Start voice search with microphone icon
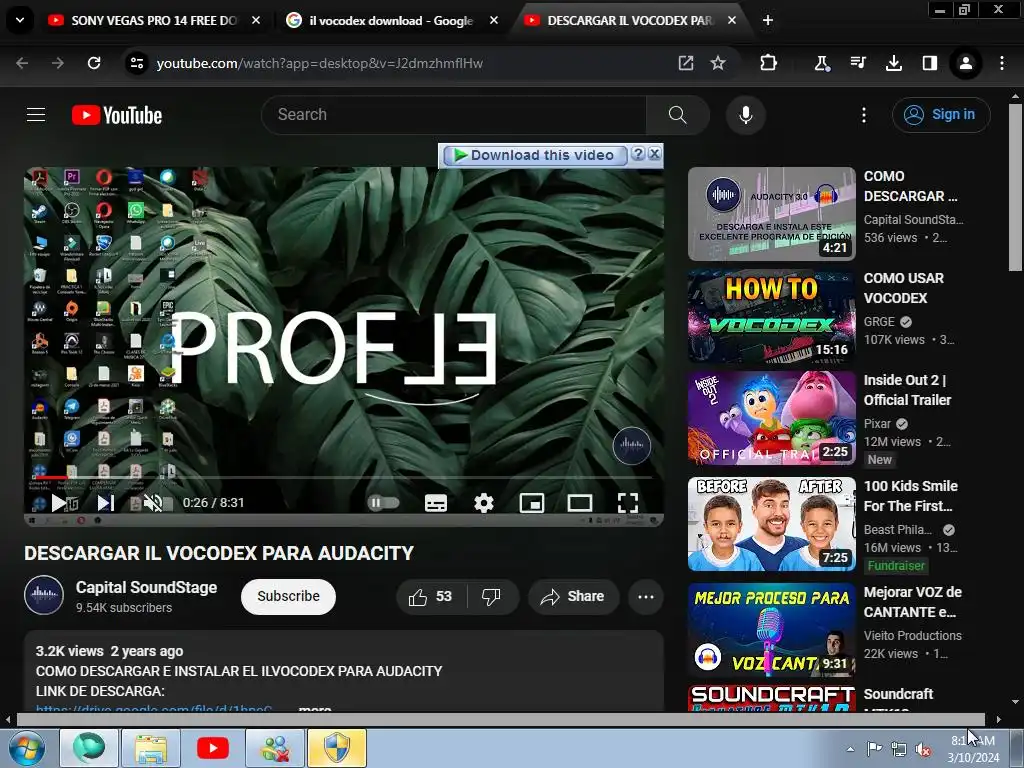 tap(745, 115)
